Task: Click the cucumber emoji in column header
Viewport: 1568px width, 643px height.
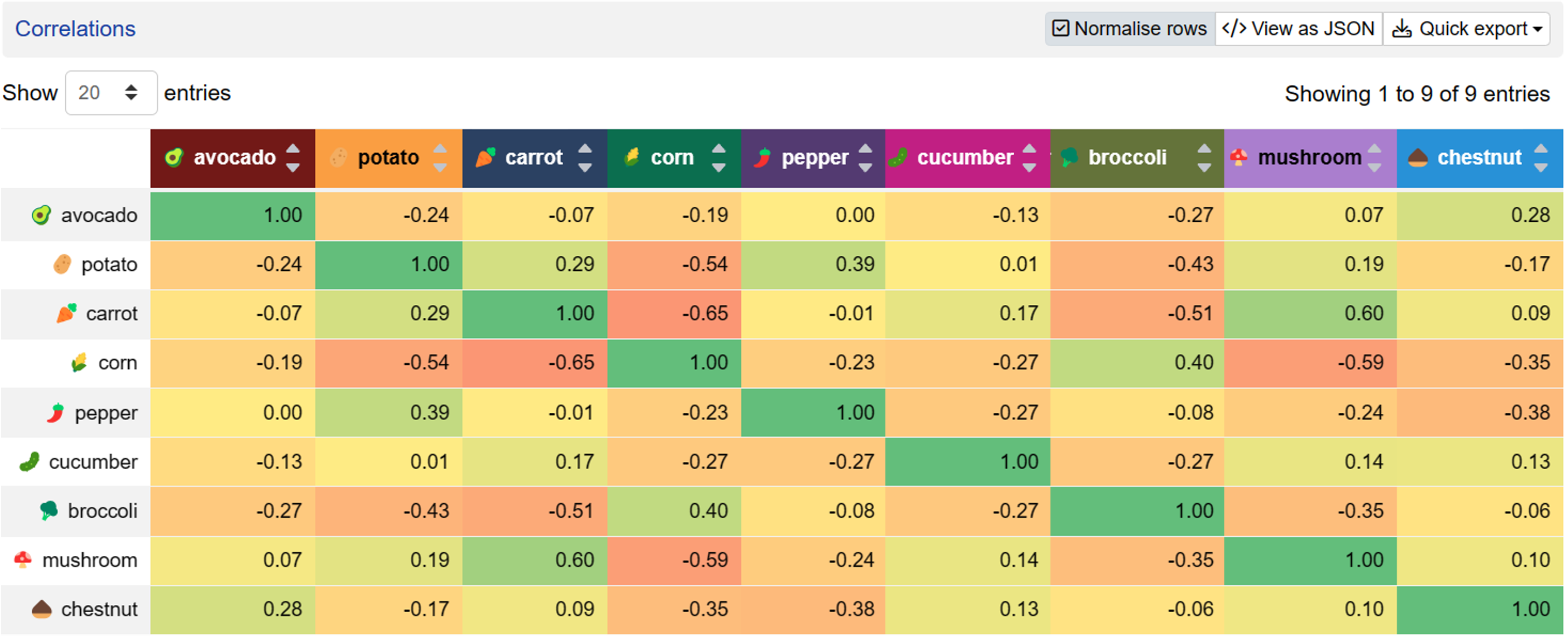Action: pos(898,157)
